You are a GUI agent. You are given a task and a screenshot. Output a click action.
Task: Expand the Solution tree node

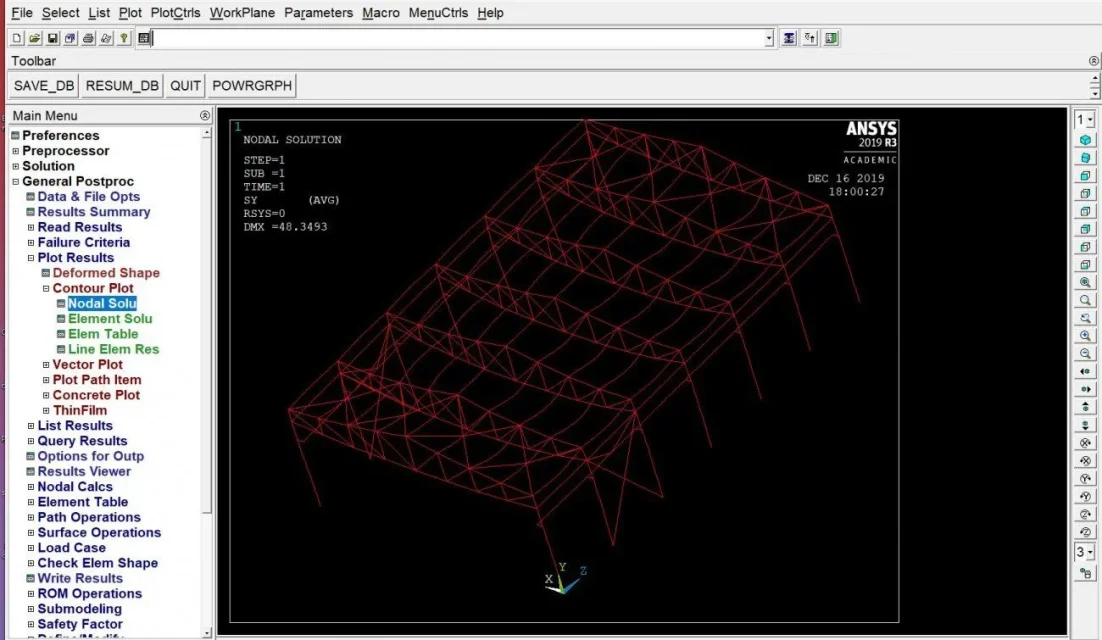coord(15,166)
